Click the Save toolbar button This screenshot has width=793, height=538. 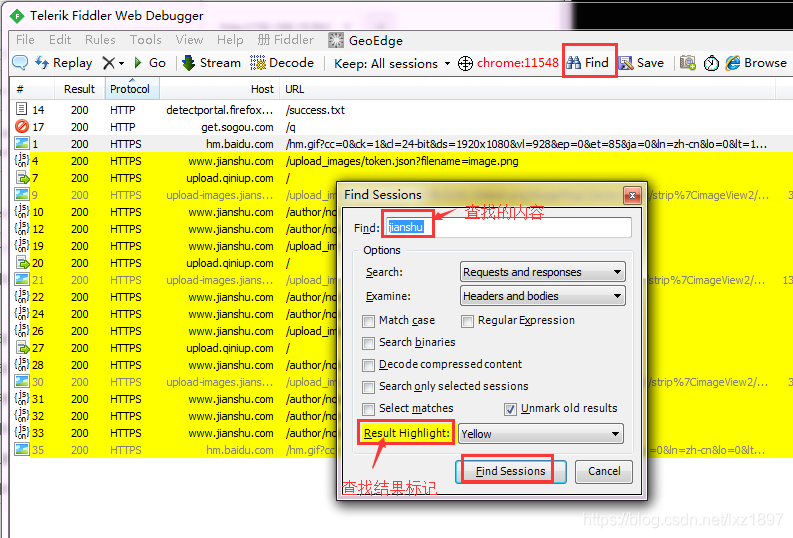[641, 63]
